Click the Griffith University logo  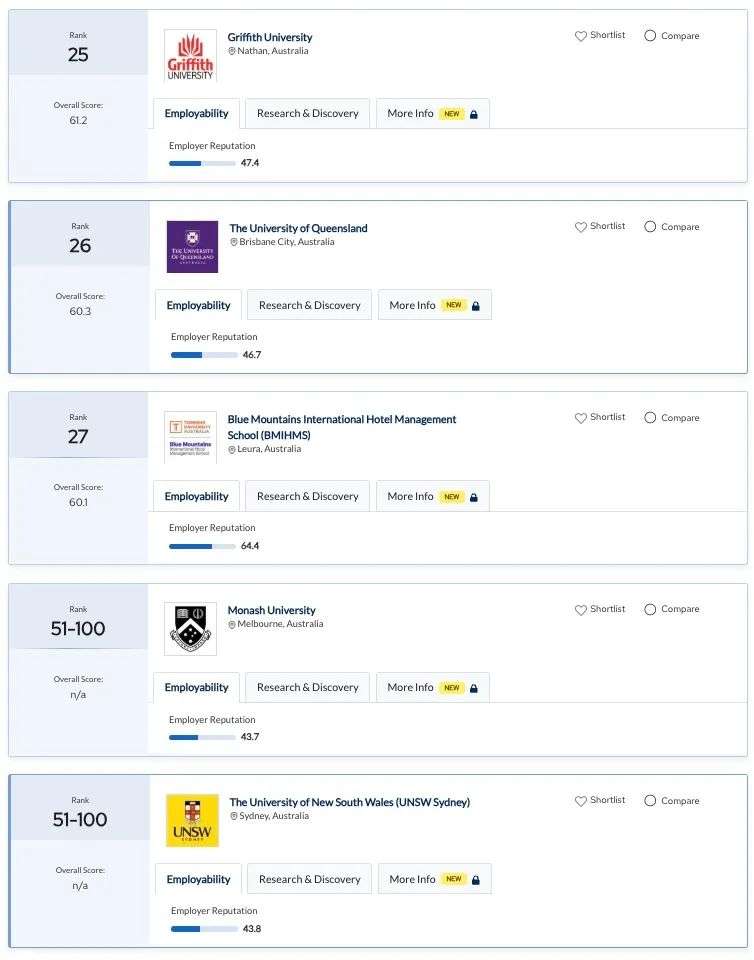coord(190,56)
